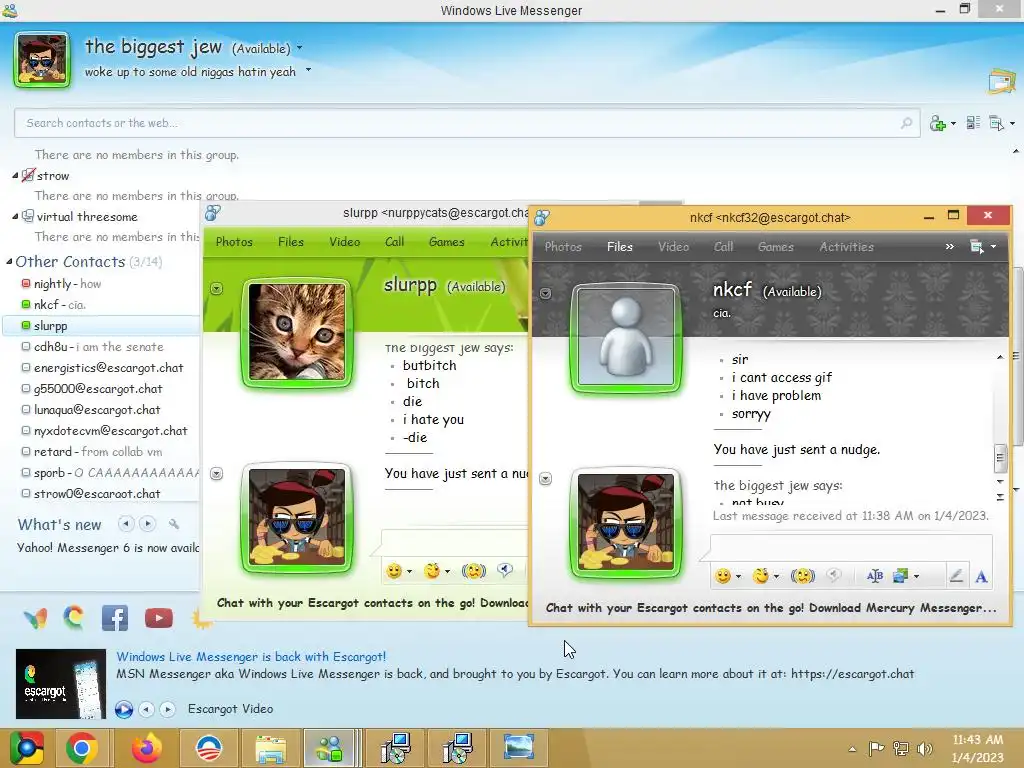This screenshot has width=1024, height=768.
Task: Collapse the Other Contacts group
Action: tap(9, 262)
